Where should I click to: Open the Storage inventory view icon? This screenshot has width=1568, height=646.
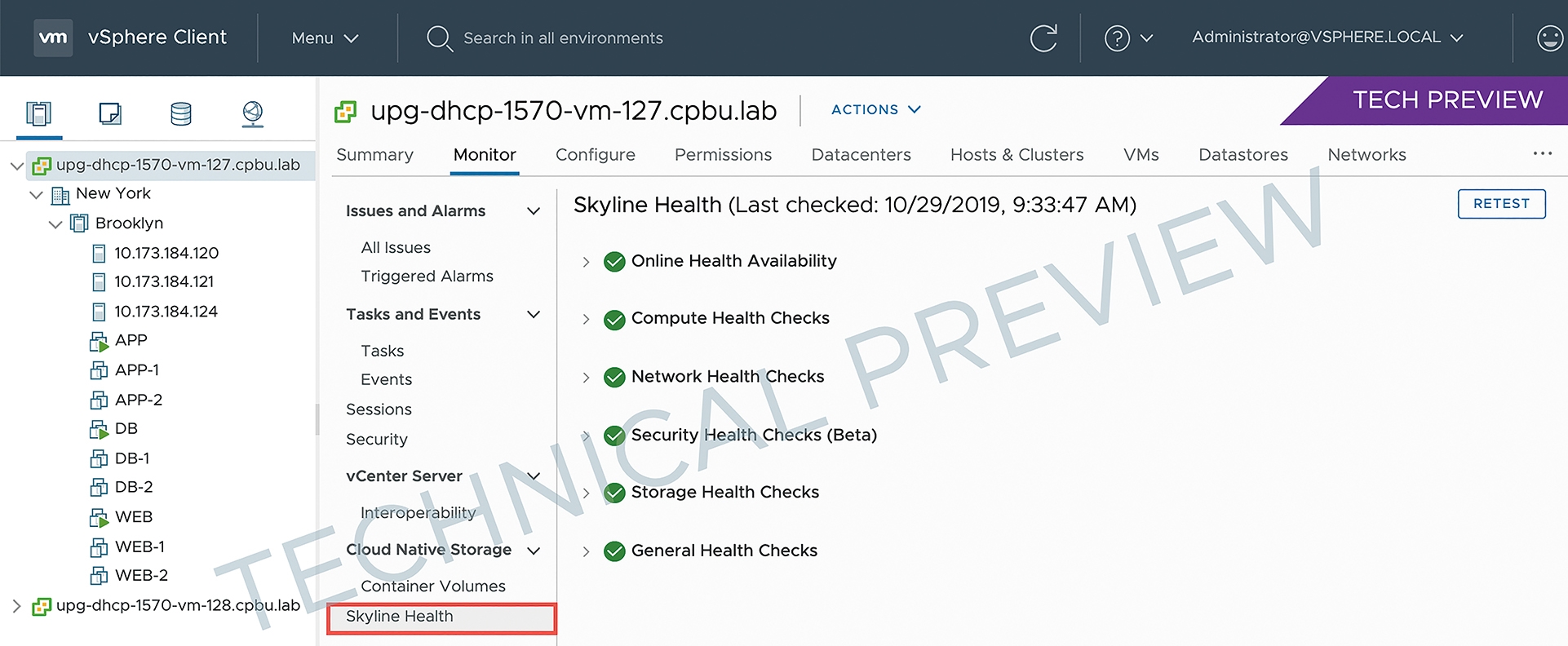(181, 113)
